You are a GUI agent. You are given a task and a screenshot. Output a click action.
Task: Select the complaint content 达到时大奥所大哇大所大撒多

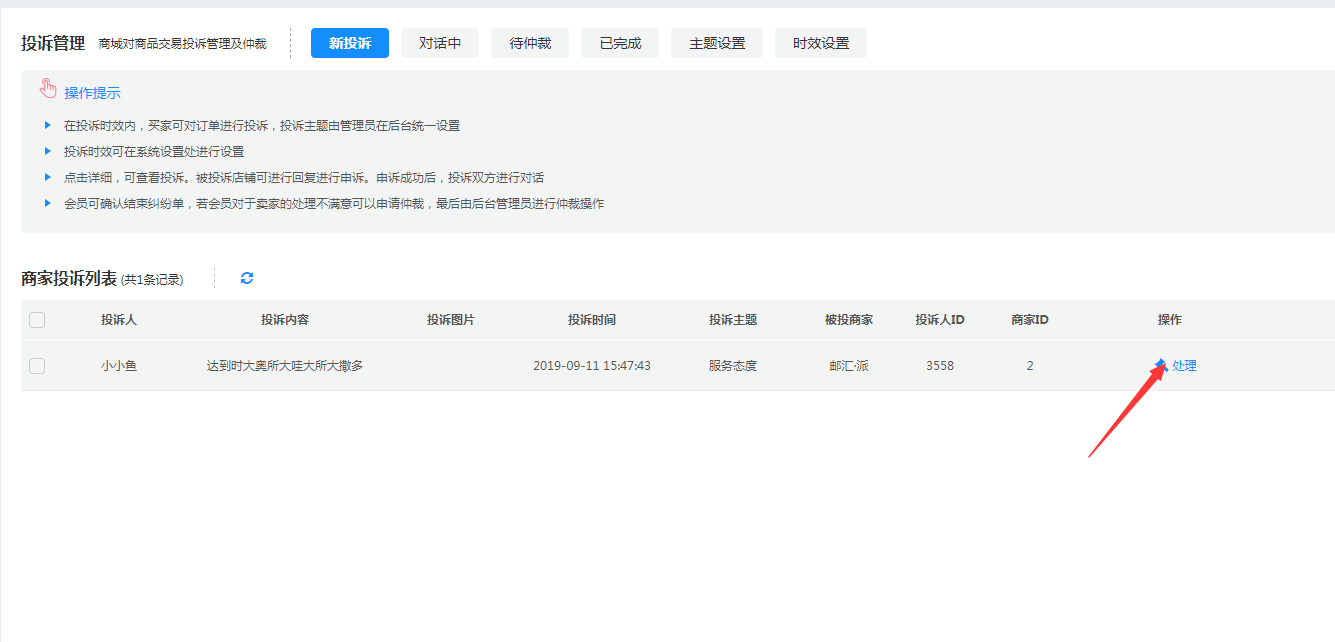(285, 366)
